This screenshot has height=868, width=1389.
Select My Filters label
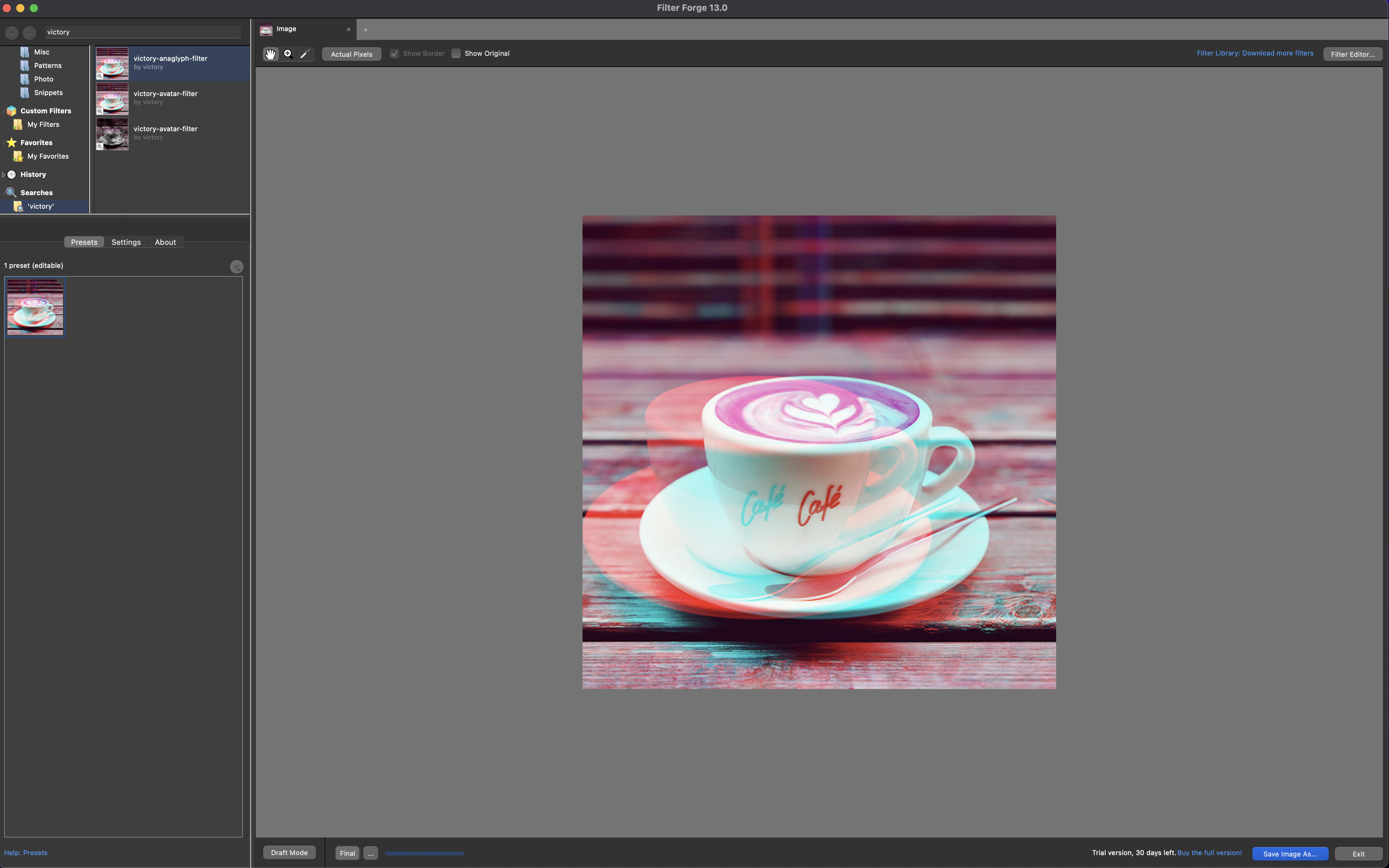point(43,124)
